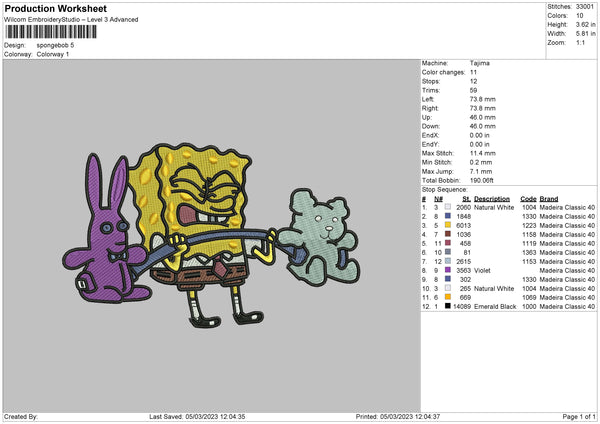Screen dimensions: 600x424
Task: Click the 'St.' column header
Action: (466, 199)
